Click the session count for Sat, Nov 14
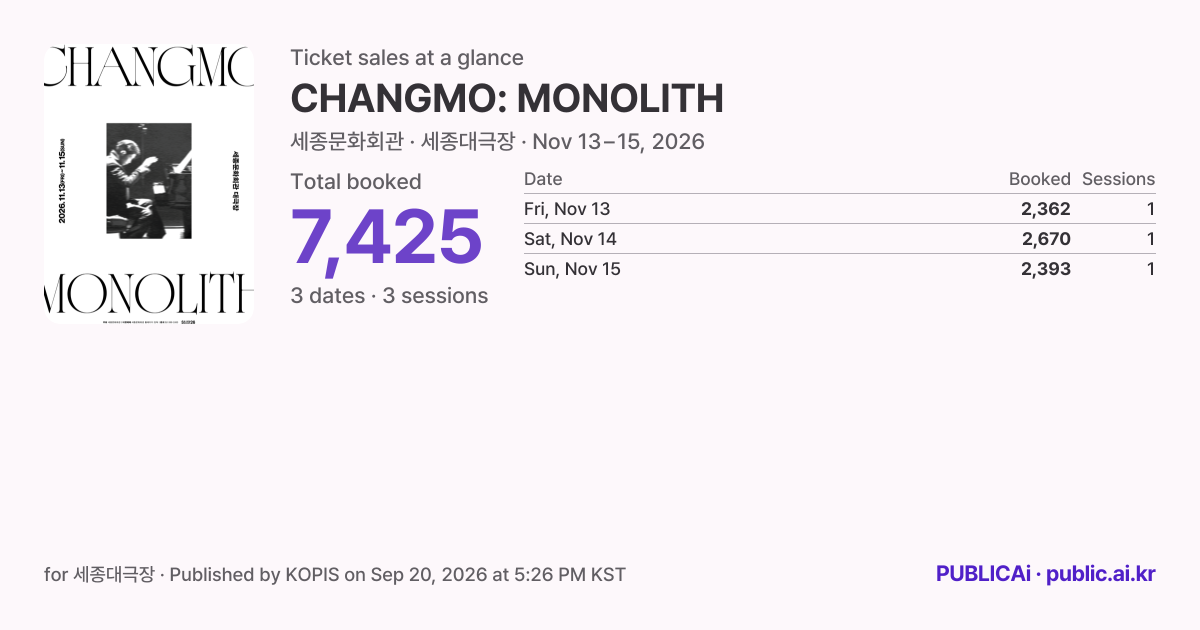 point(1151,239)
